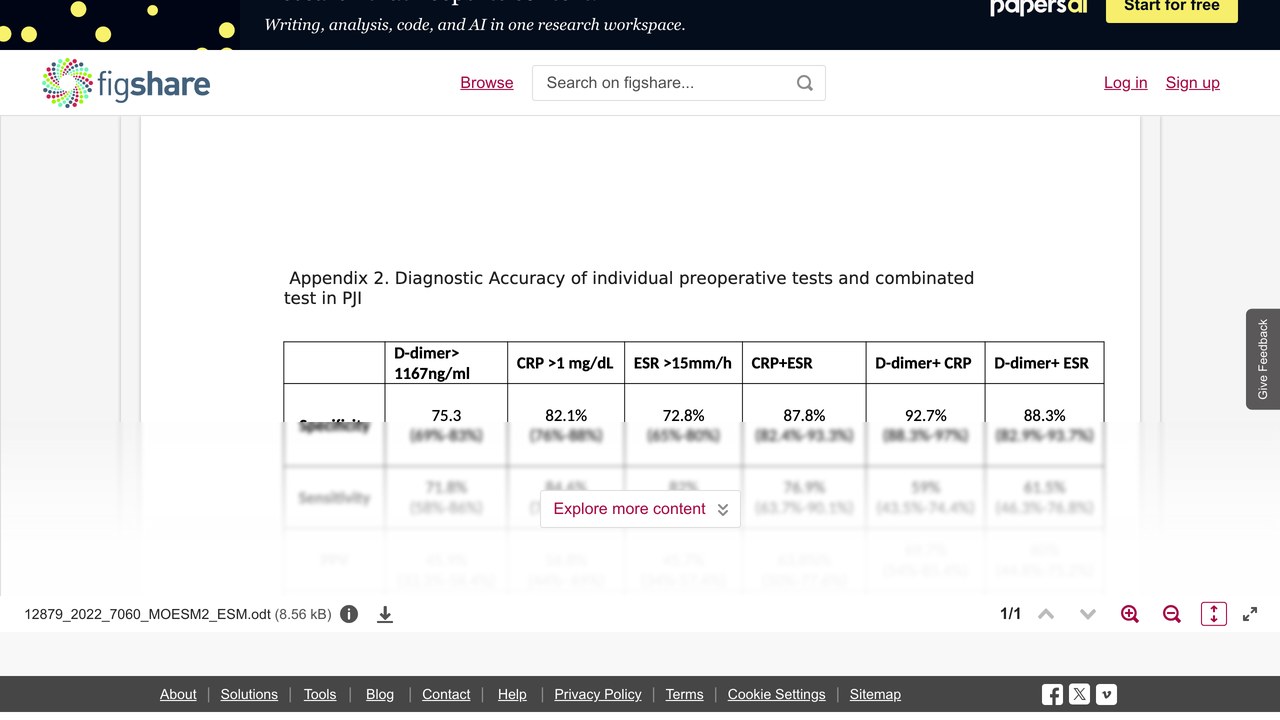
Task: Open fullscreen viewer mode
Action: (1250, 614)
